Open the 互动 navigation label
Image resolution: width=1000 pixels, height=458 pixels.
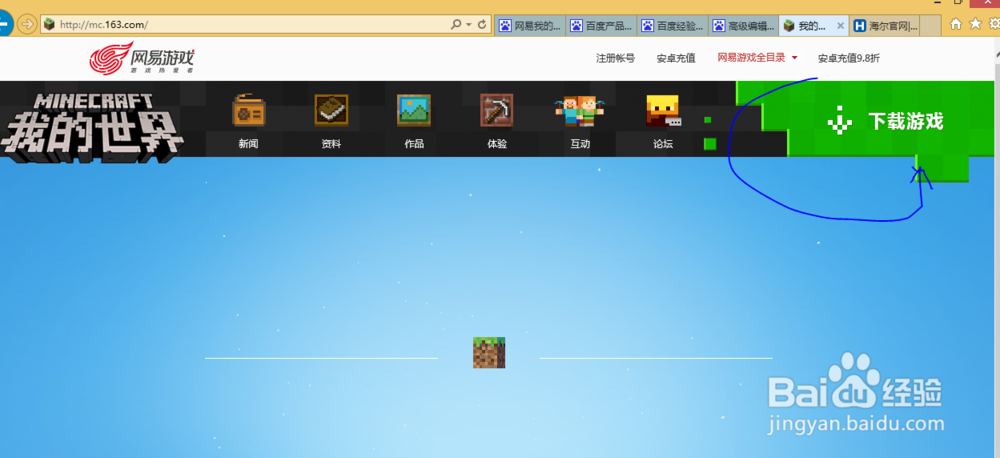pyautogui.click(x=580, y=144)
